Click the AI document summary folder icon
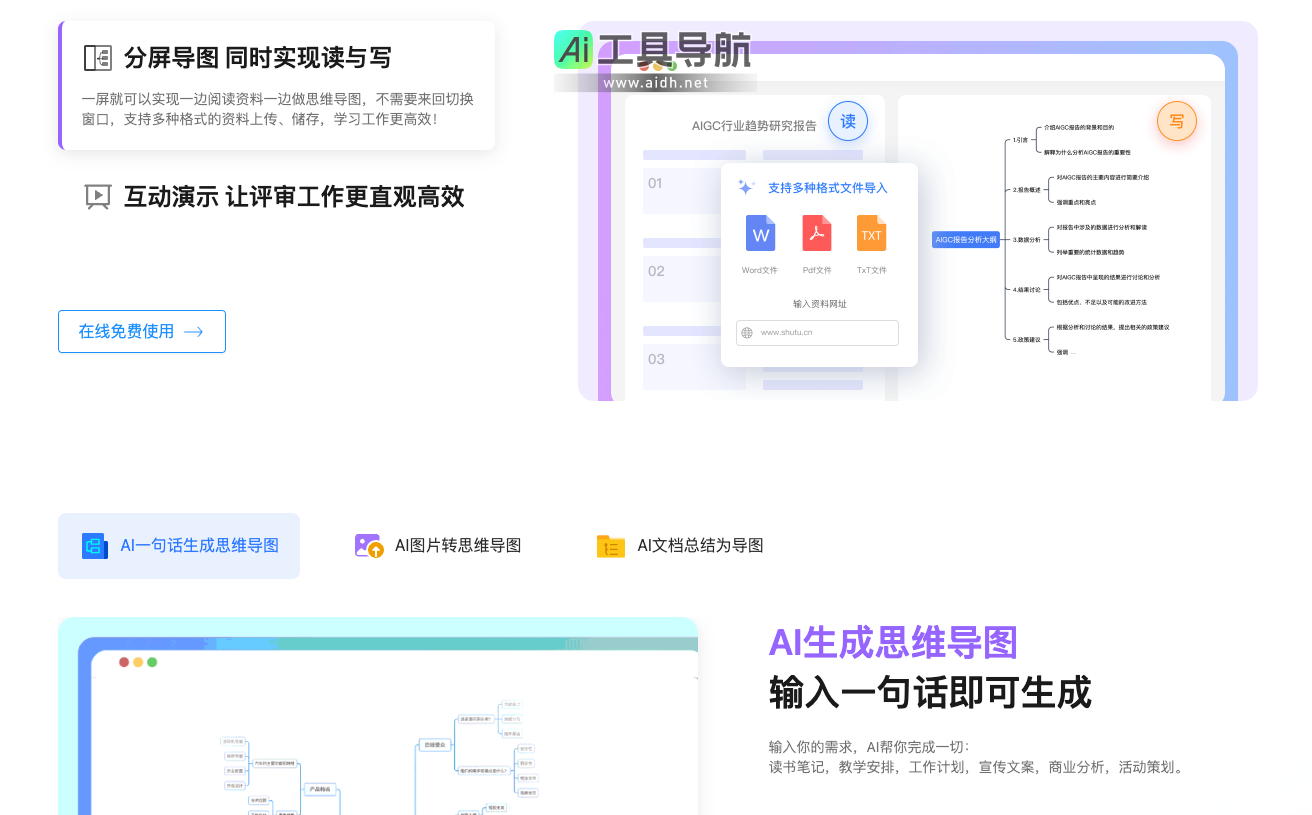Screen dimensions: 1312x815 point(610,546)
